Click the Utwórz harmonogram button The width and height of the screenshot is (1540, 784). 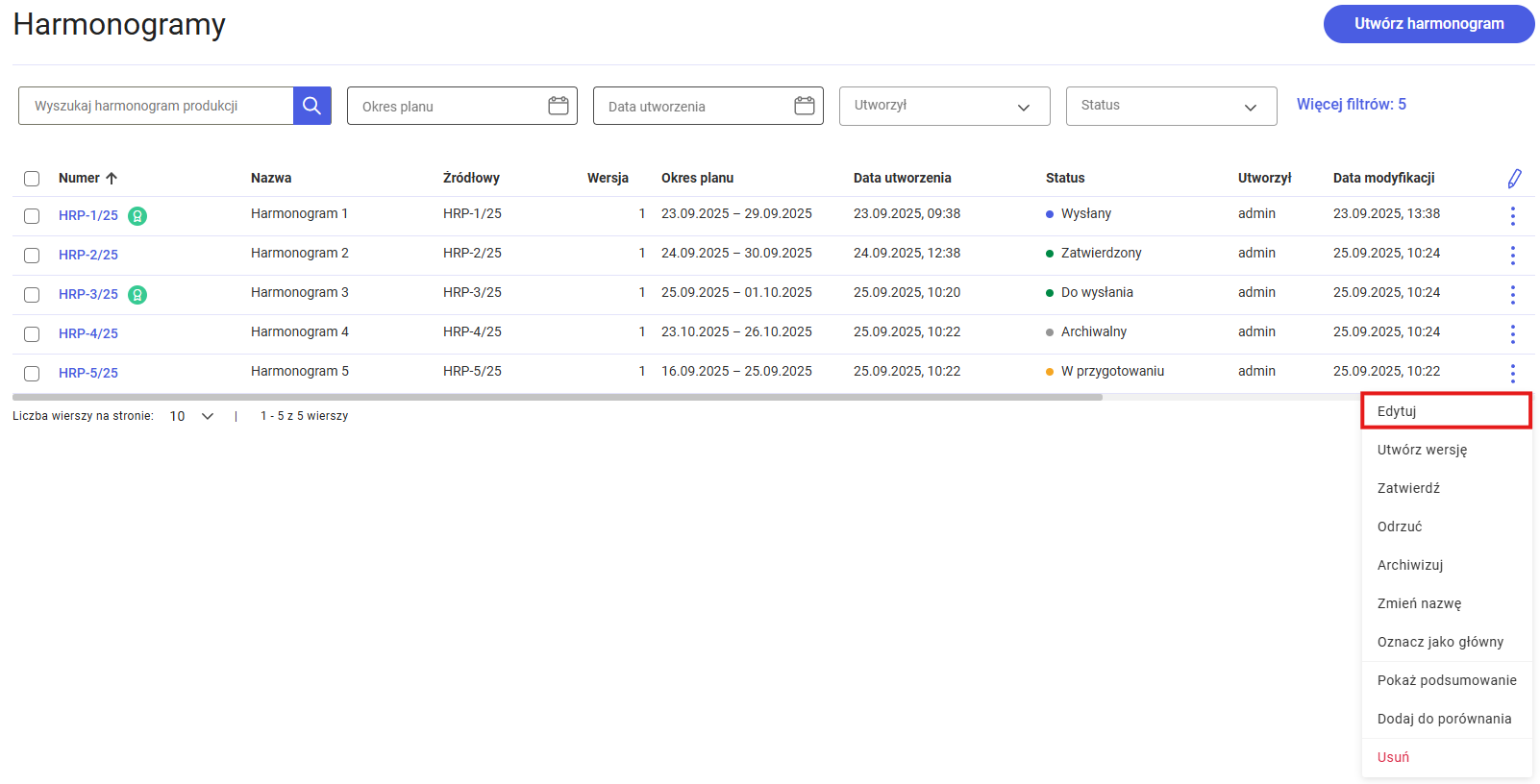[x=1428, y=24]
